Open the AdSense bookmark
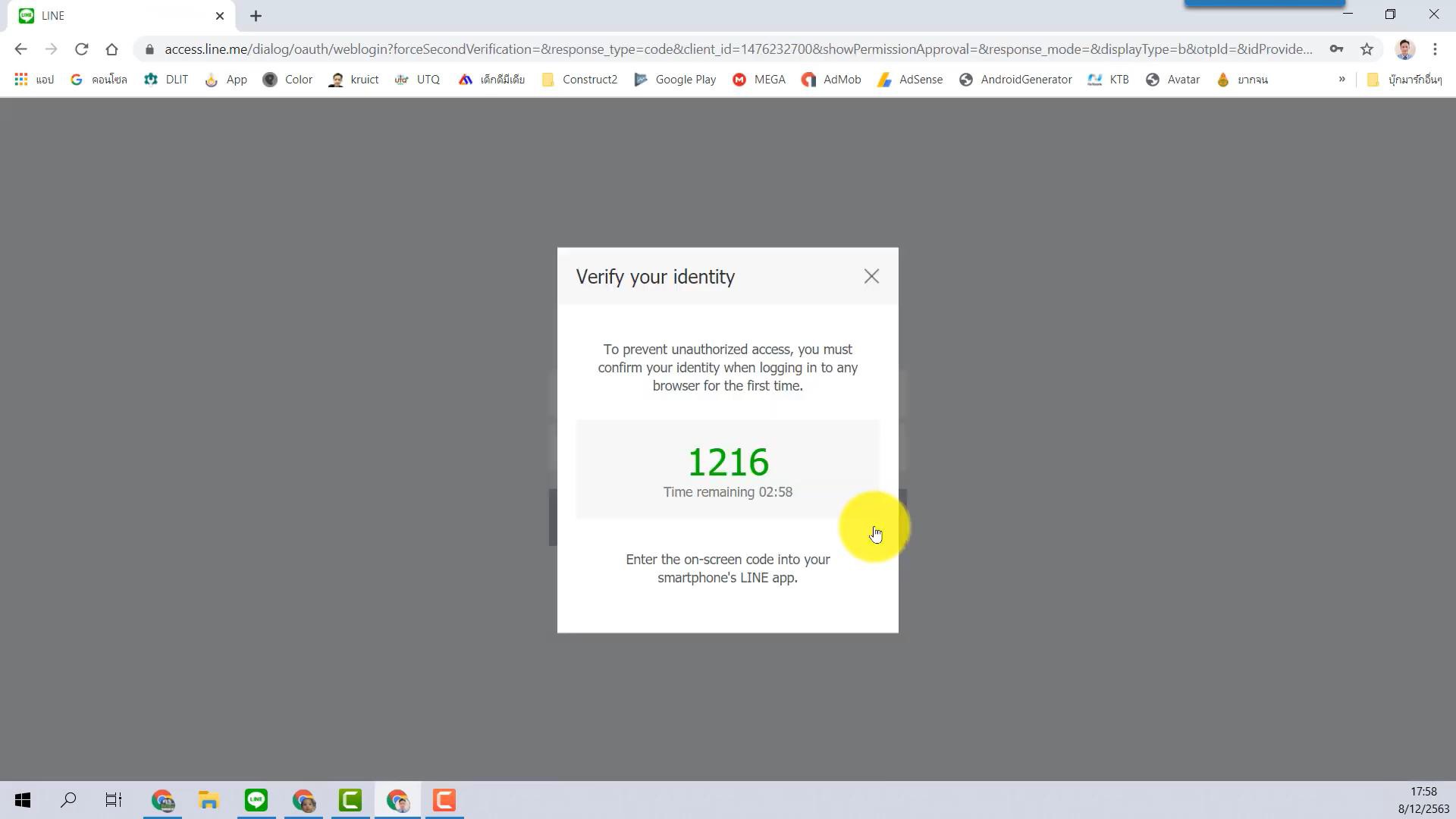 (910, 80)
